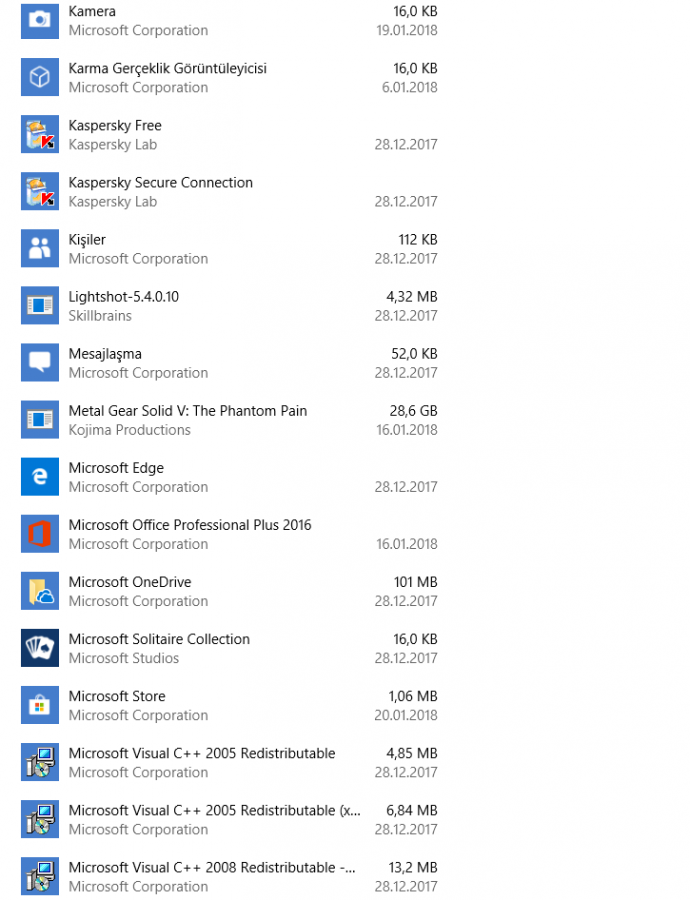Click the Karma Gerçeklik Görüntüleyicisi cube icon
The width and height of the screenshot is (690, 900).
coord(40,77)
